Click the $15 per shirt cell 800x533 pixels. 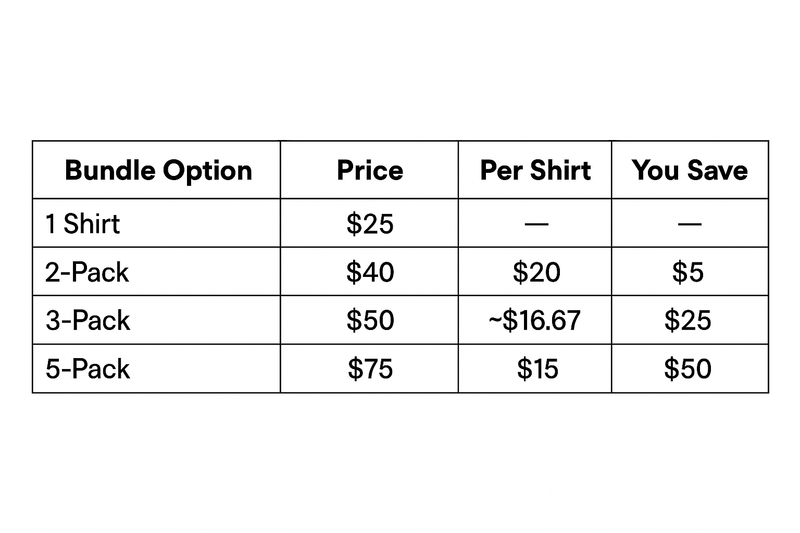point(537,369)
